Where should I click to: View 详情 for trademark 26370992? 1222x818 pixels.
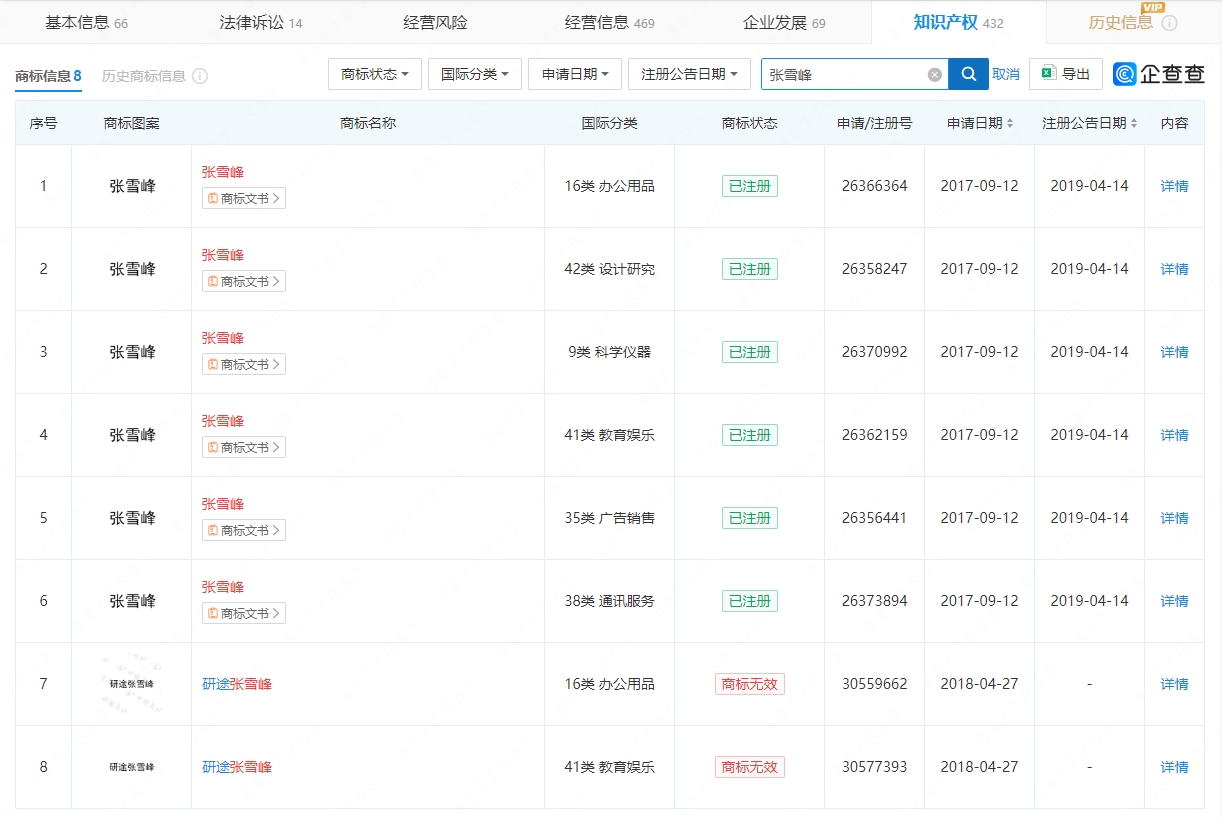coord(1174,352)
